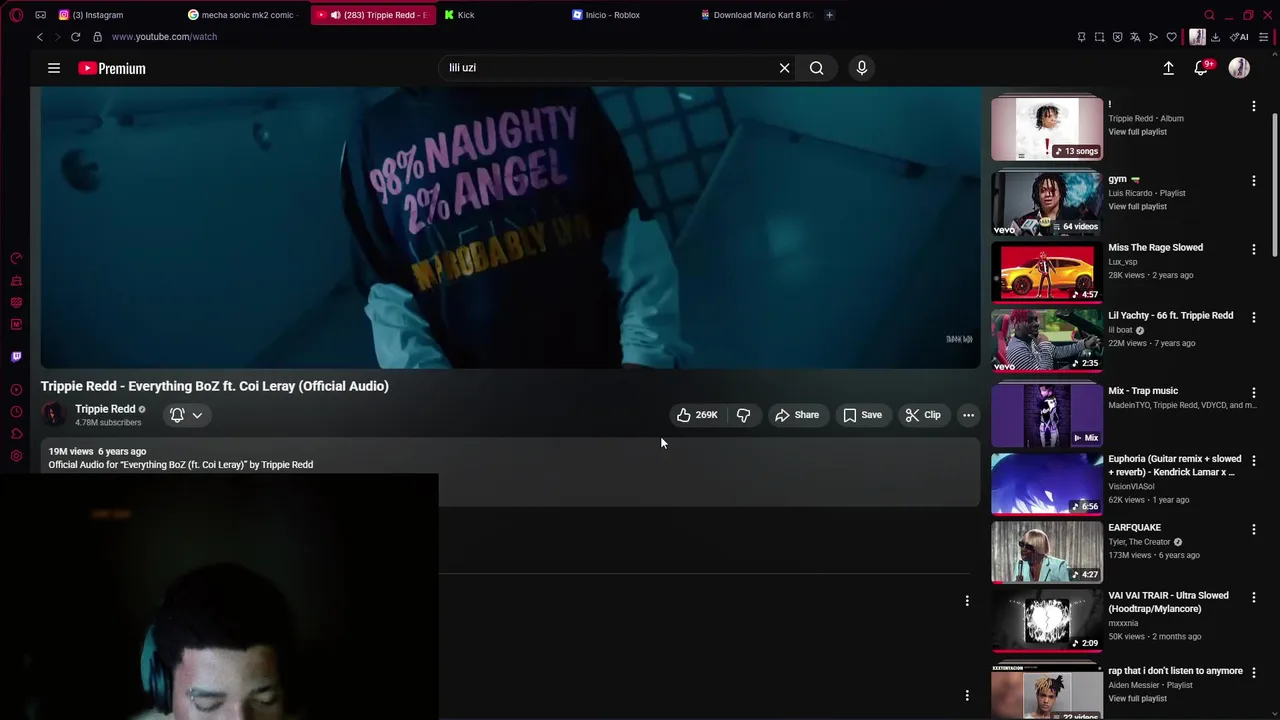
Task: Open GX Control in sidebar
Action: [16, 258]
